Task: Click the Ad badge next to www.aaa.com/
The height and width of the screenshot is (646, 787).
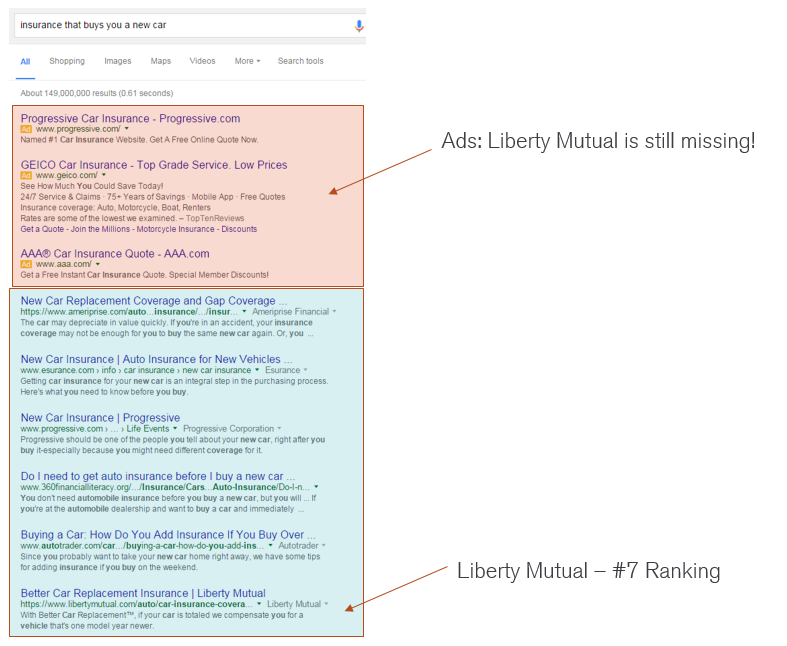Action: click(x=26, y=264)
